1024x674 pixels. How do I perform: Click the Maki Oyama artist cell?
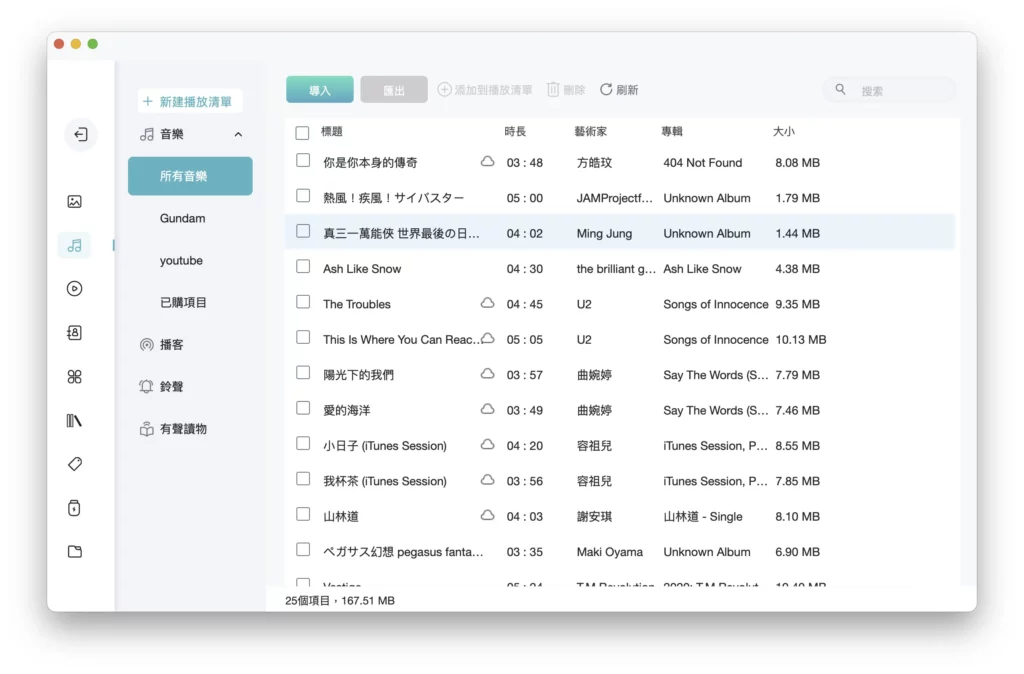pyautogui.click(x=609, y=552)
